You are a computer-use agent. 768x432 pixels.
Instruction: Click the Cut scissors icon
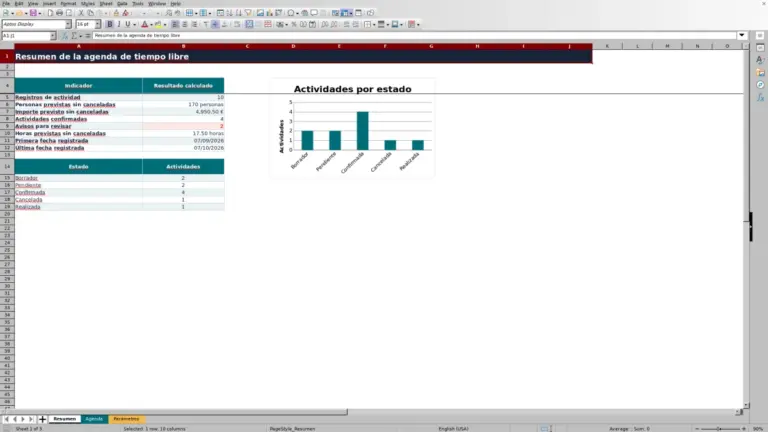coord(81,13)
